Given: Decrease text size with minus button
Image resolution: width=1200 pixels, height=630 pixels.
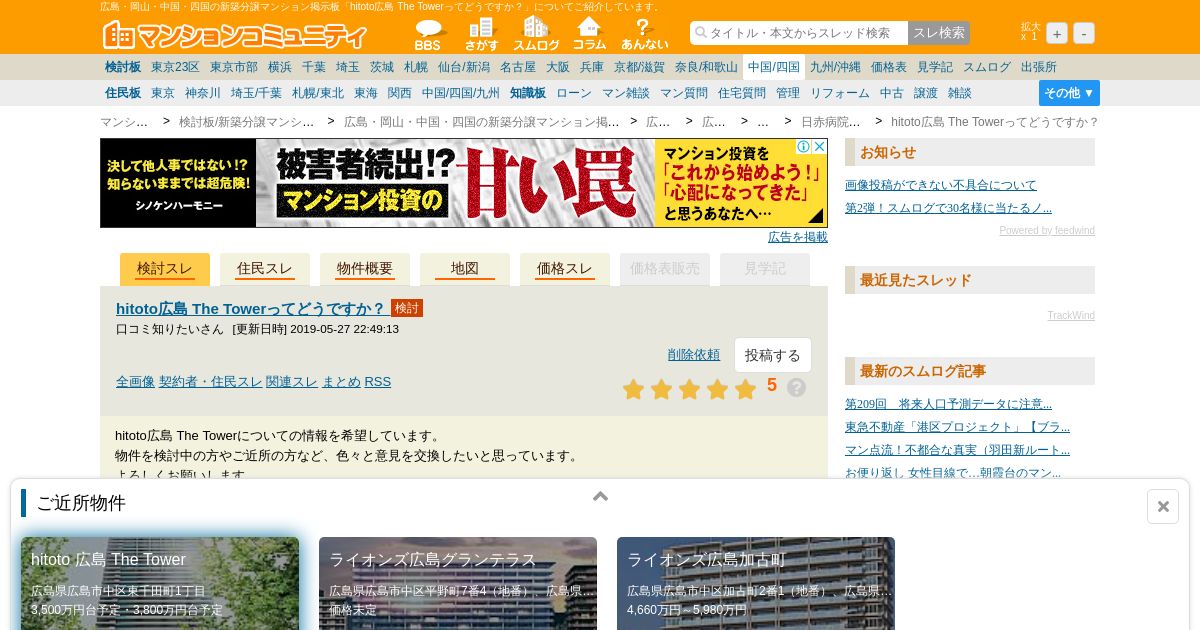Looking at the screenshot, I should [x=1084, y=33].
